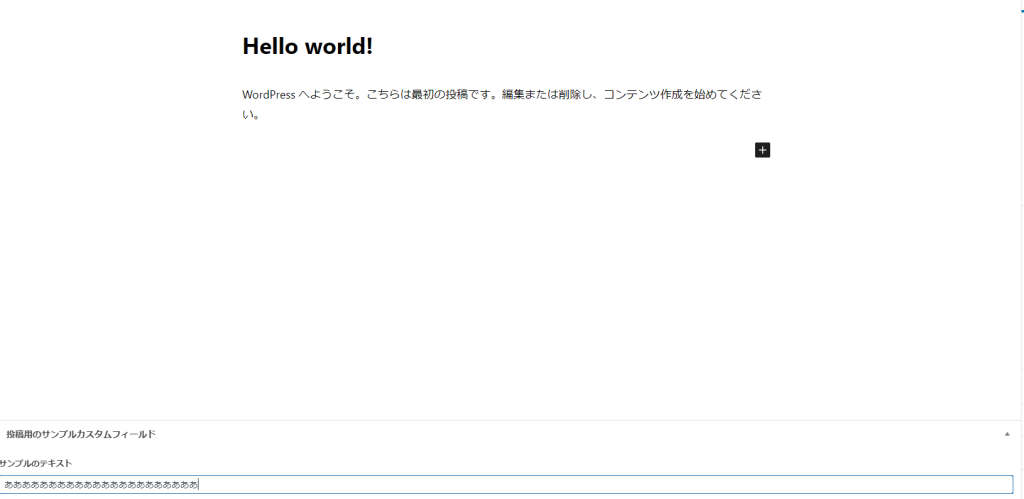The height and width of the screenshot is (499, 1024).
Task: Click empty space inside the sample text field
Action: [x=600, y=485]
